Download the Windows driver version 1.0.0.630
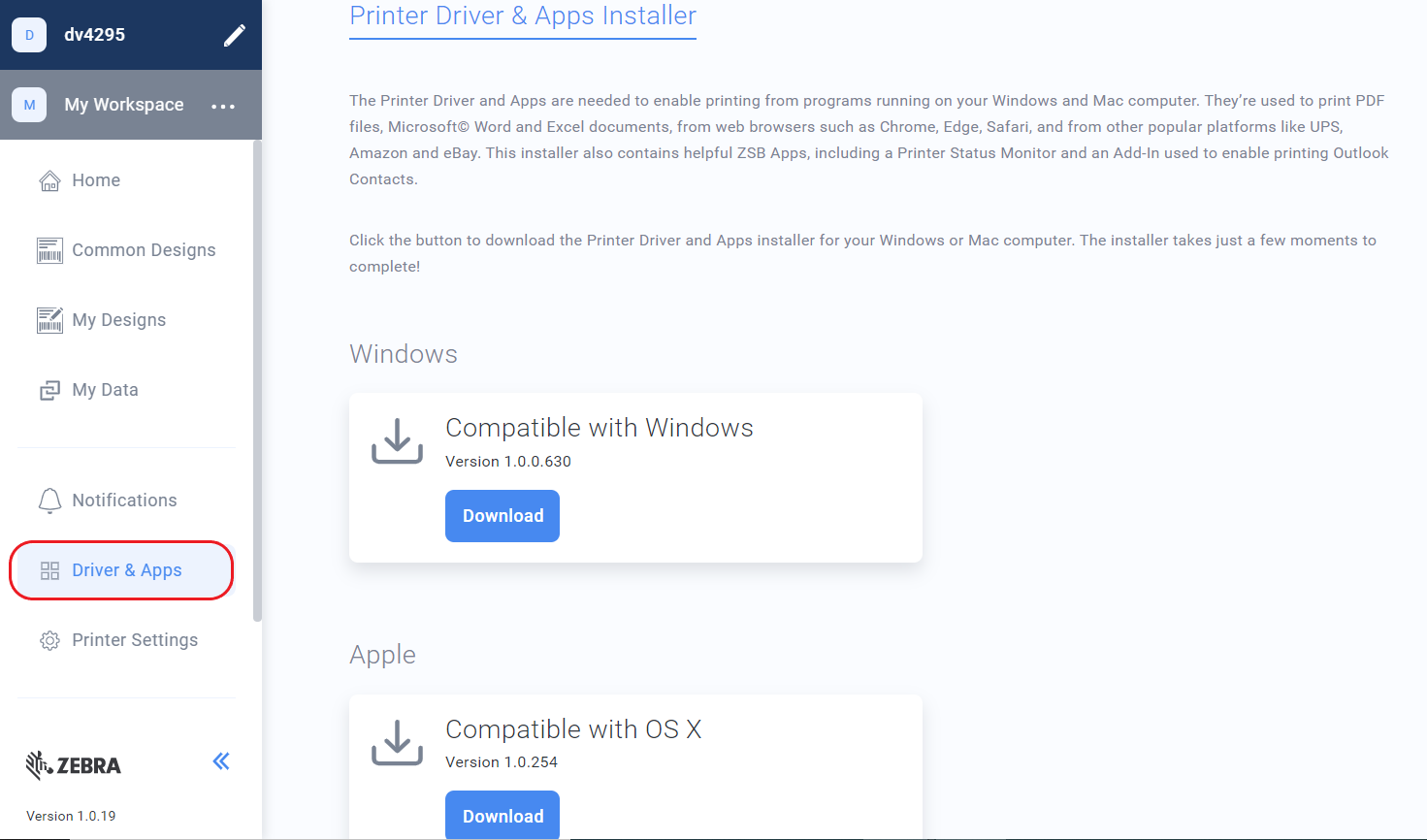The width and height of the screenshot is (1427, 840). (x=502, y=515)
